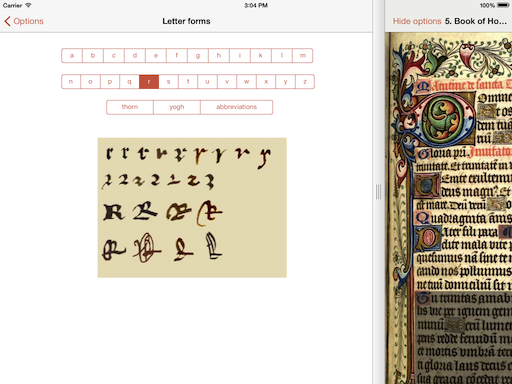
Task: Tap the Book of Hours manuscript page
Action: (x=448, y=208)
